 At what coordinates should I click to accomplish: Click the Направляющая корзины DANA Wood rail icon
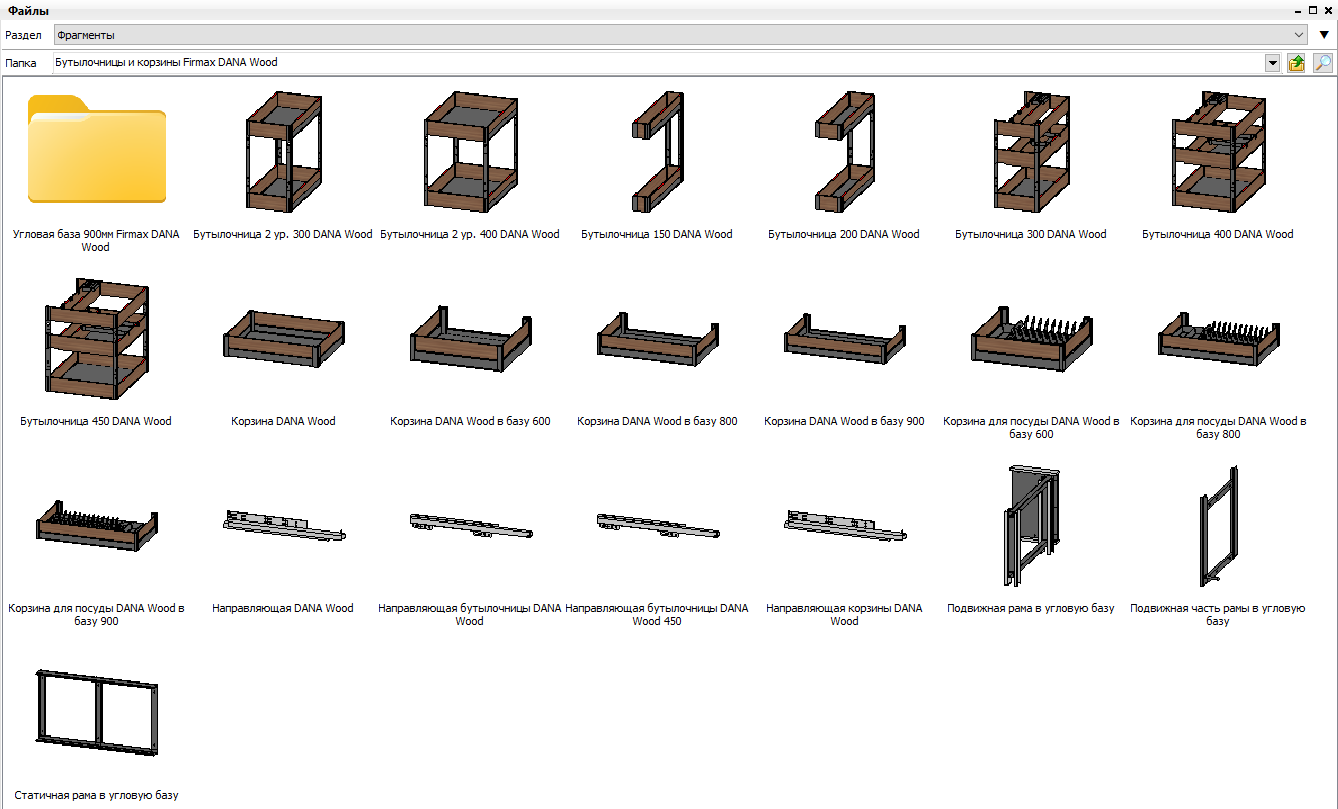[845, 526]
